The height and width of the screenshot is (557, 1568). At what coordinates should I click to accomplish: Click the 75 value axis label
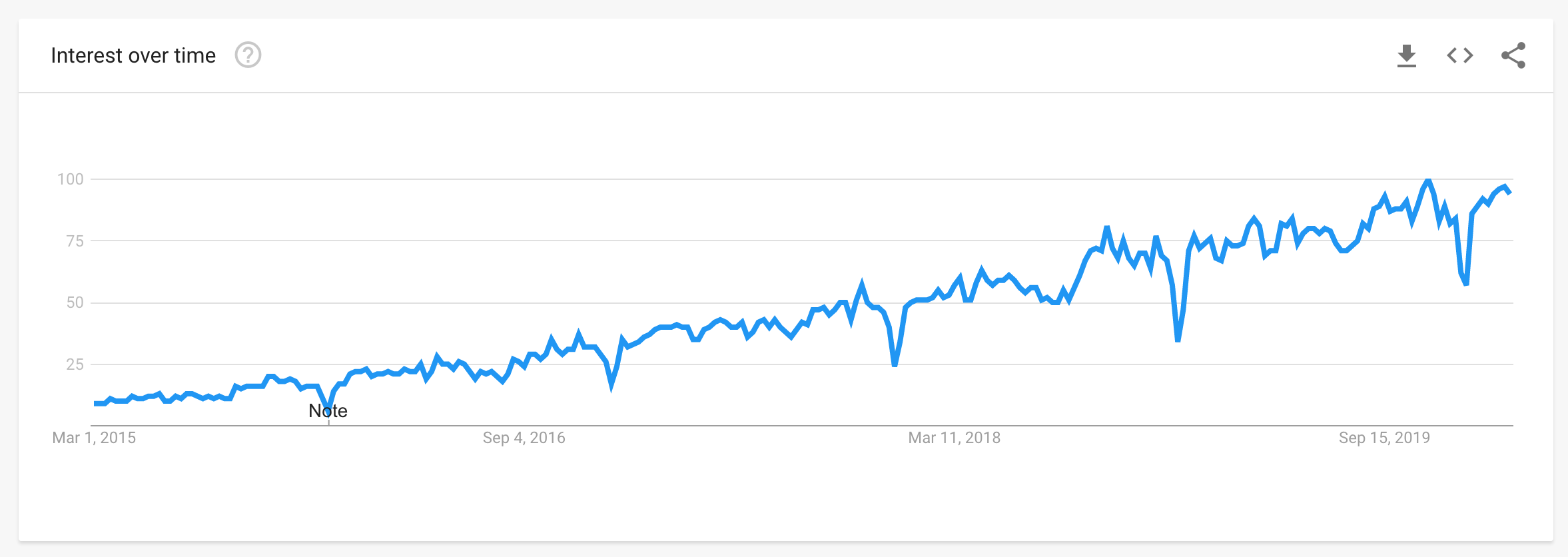coord(75,241)
